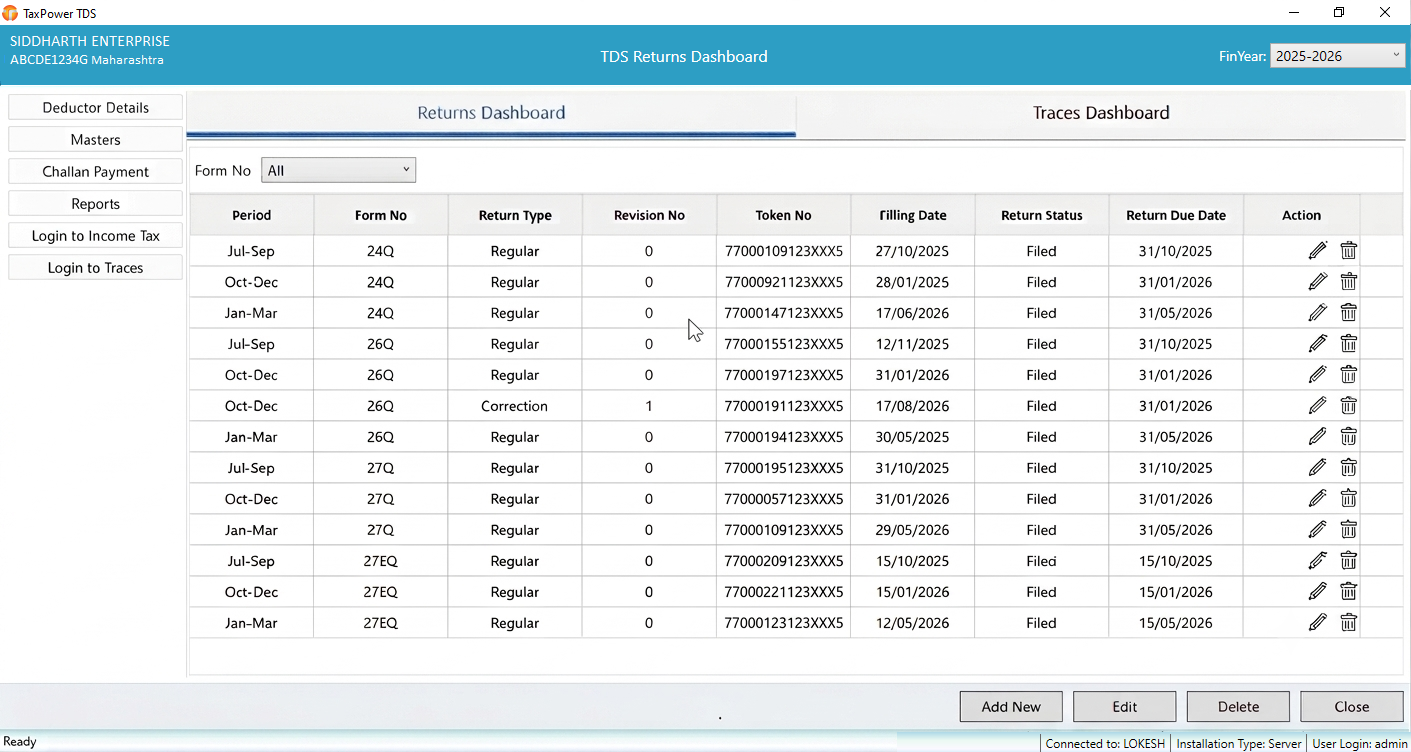Click the Return Type column header
Screen dimensions: 1411x752
click(x=515, y=215)
